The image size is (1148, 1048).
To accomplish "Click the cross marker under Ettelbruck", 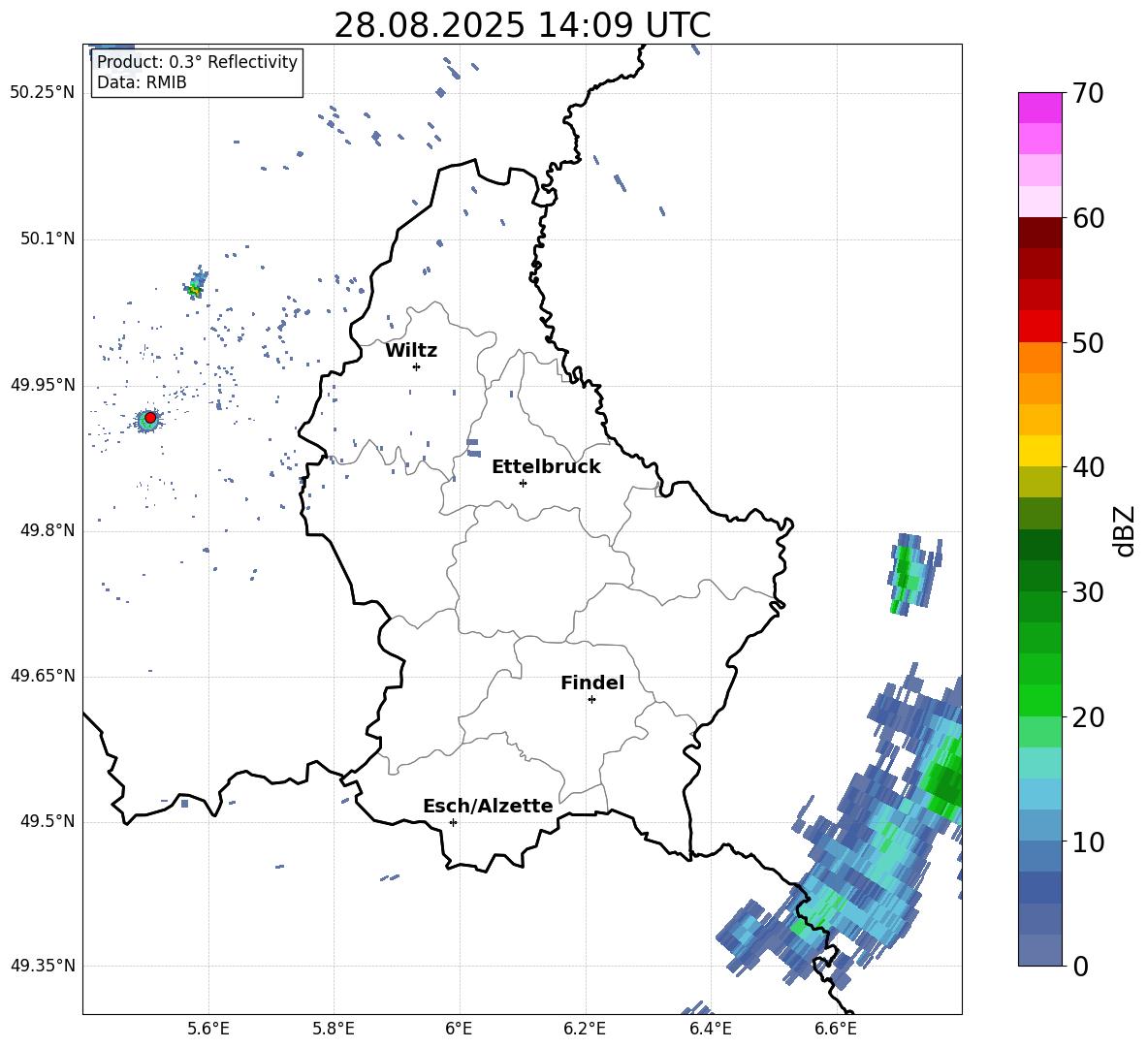I will [x=523, y=483].
